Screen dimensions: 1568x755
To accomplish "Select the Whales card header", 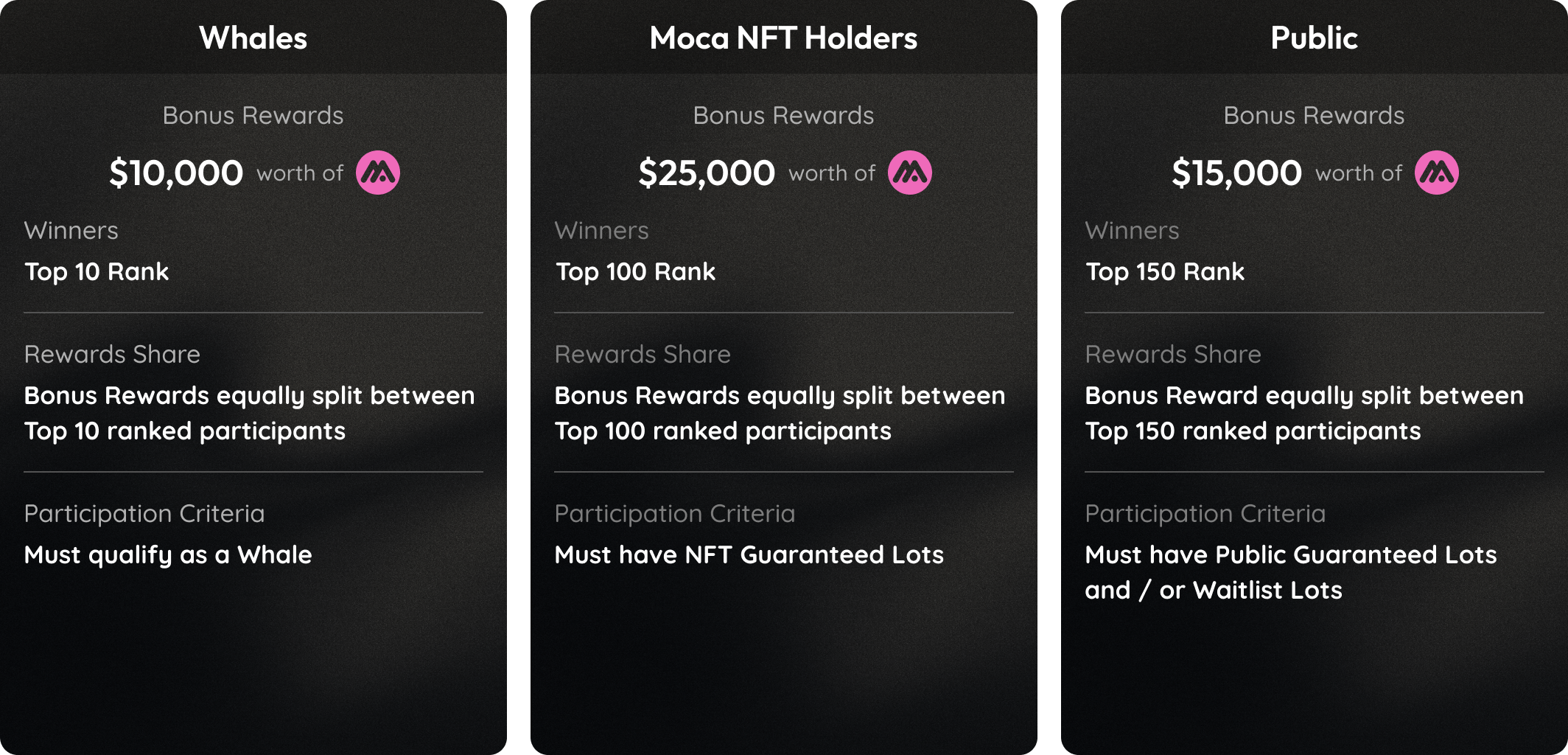I will pos(253,38).
